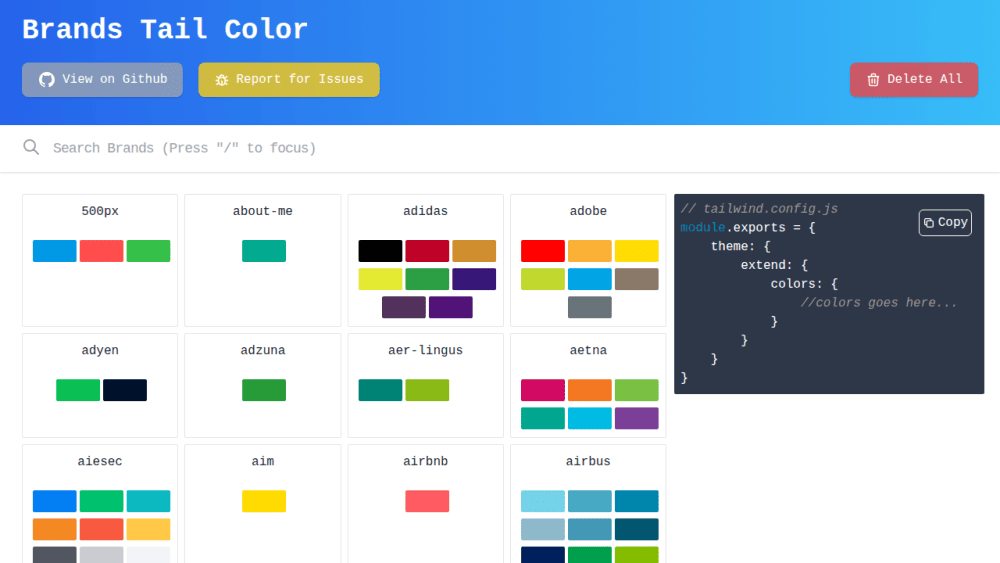Screen dimensions: 1000x563
Task: Choose the green adyen swatch
Action: [x=78, y=390]
